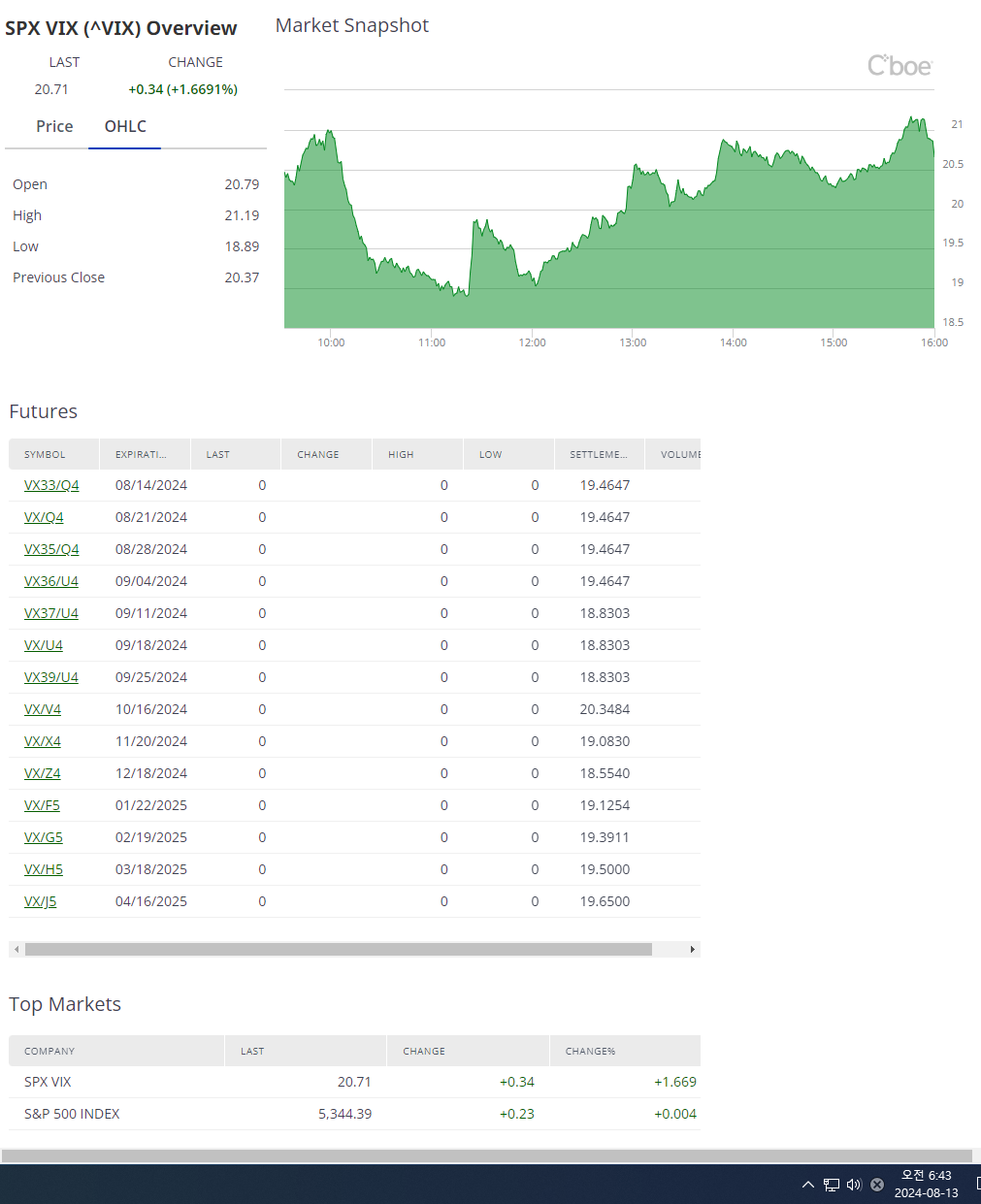The image size is (981, 1204).
Task: Select the OHLC tab
Action: pos(125,126)
